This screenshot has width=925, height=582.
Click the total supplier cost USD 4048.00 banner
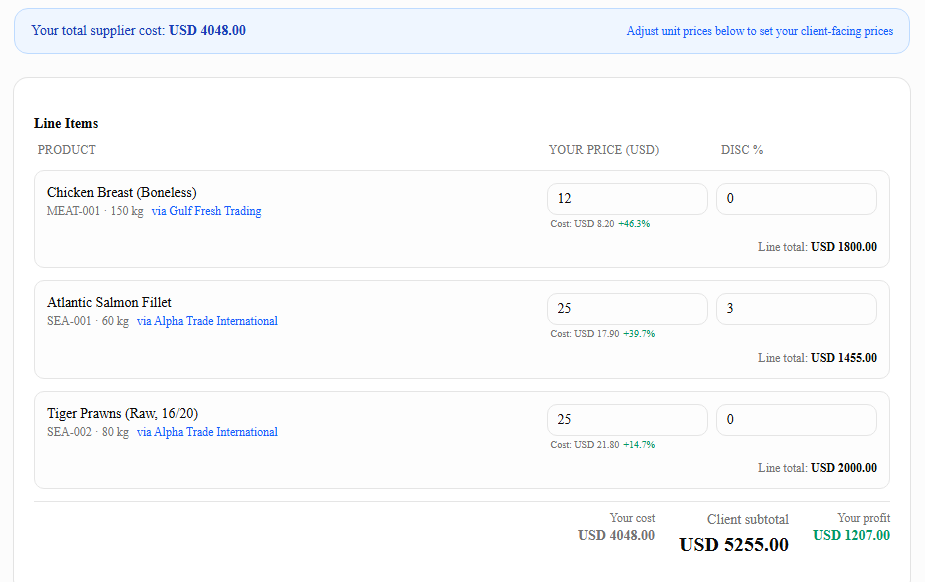tap(462, 31)
